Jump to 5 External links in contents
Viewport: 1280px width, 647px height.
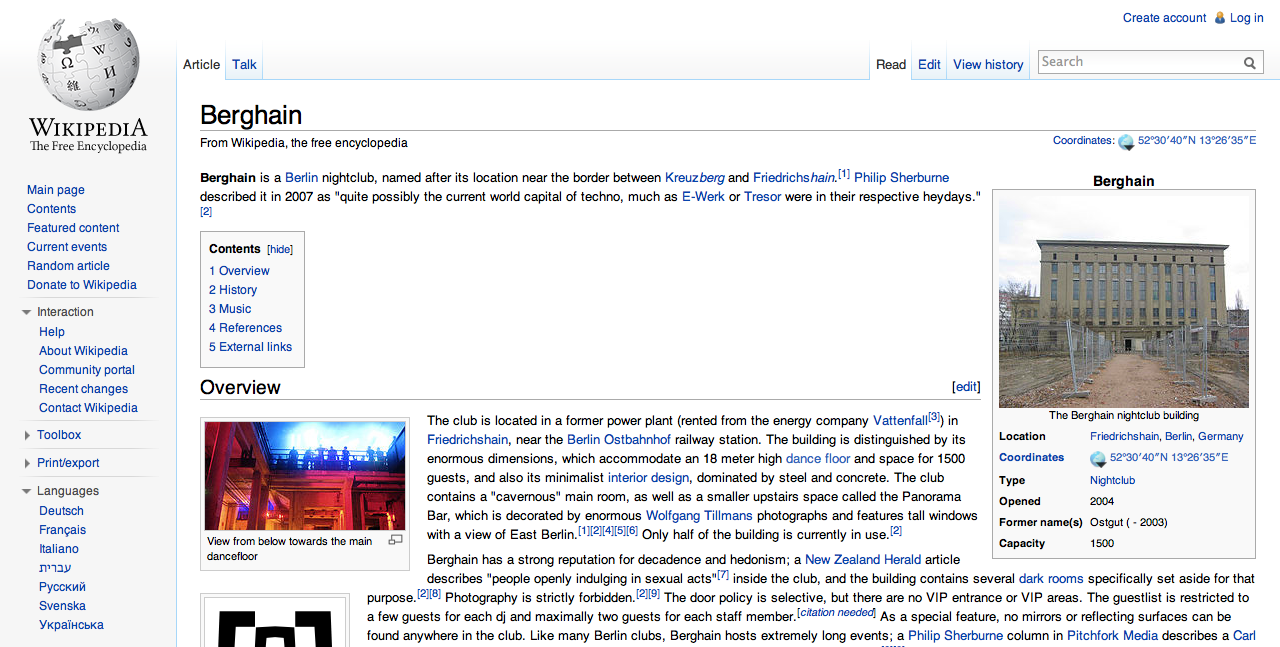(250, 347)
